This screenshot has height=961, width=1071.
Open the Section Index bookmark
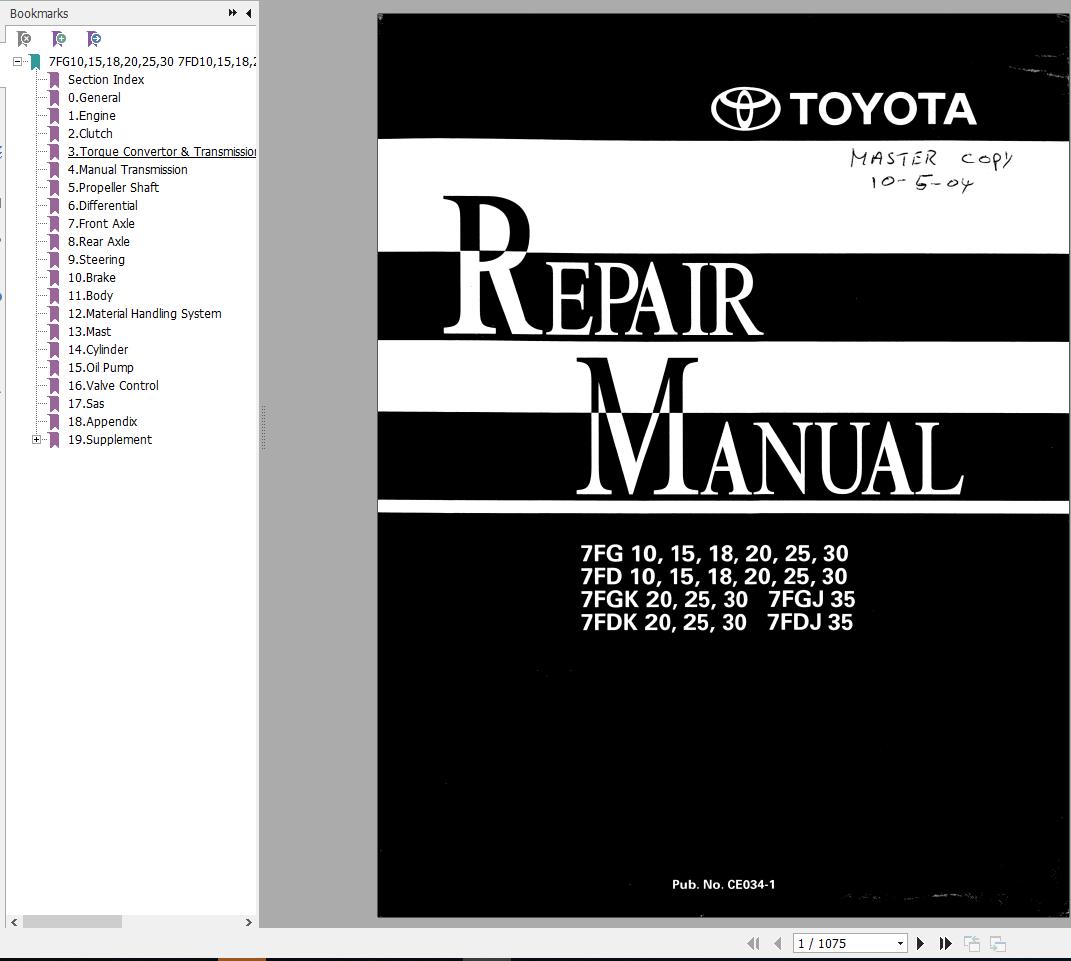tap(106, 79)
